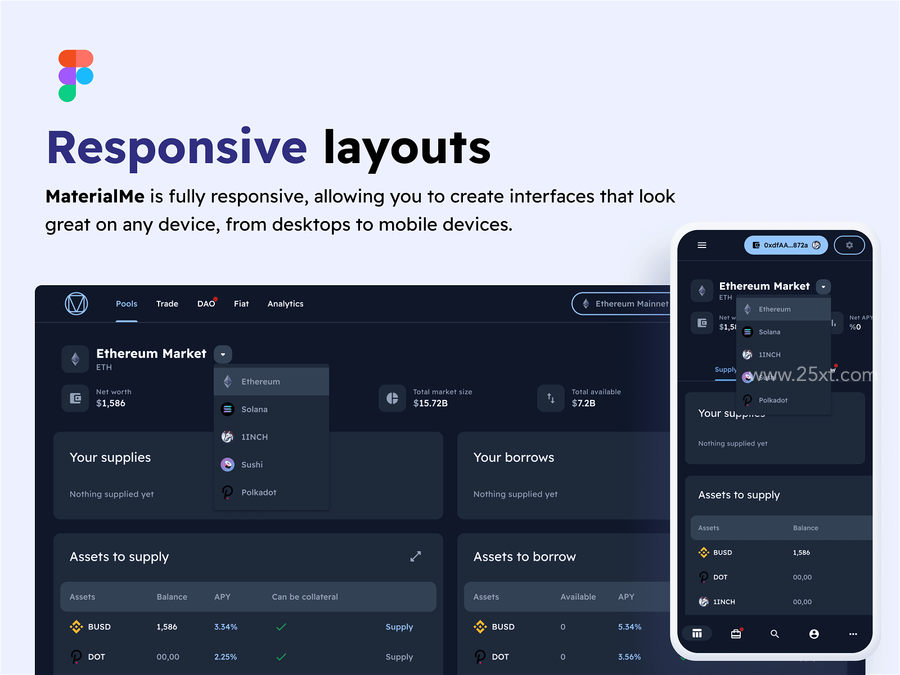Open the Analytics tab
Screen dimensions: 900x675
coord(285,304)
